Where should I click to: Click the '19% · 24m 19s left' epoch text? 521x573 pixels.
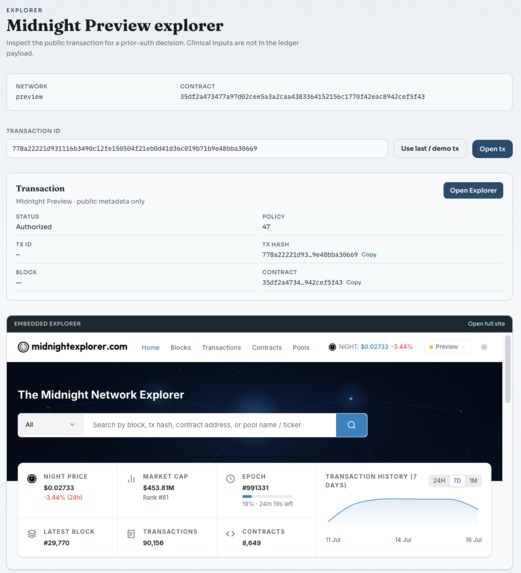pos(267,504)
